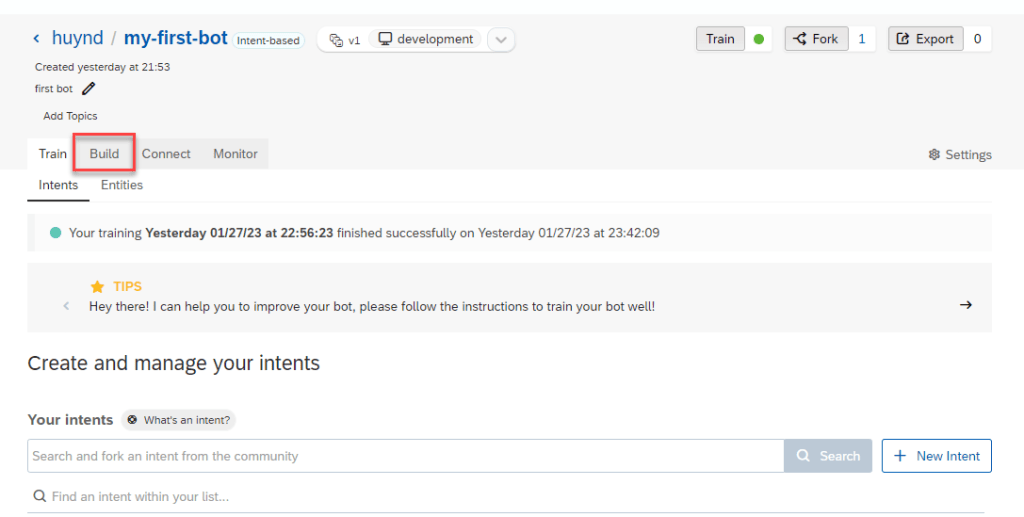The image size is (1024, 517).
Task: Click the Settings gear icon
Action: (934, 155)
